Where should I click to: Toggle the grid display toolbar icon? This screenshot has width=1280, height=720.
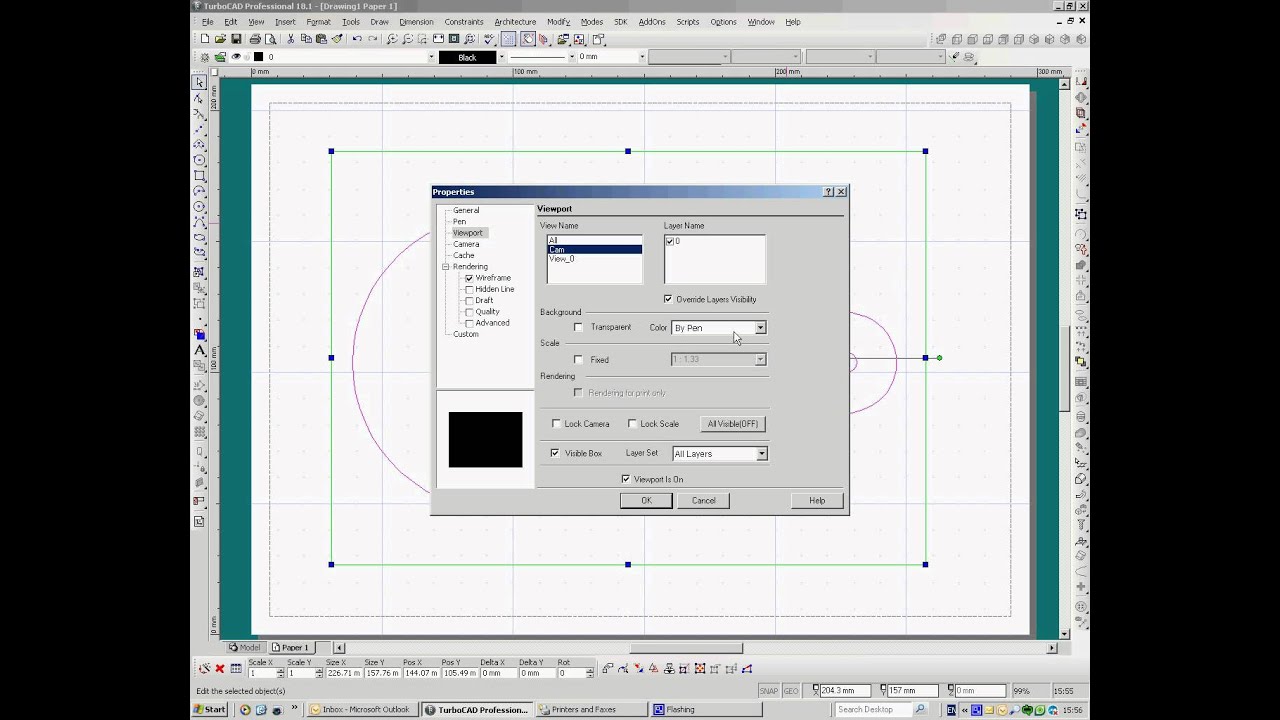pos(508,39)
